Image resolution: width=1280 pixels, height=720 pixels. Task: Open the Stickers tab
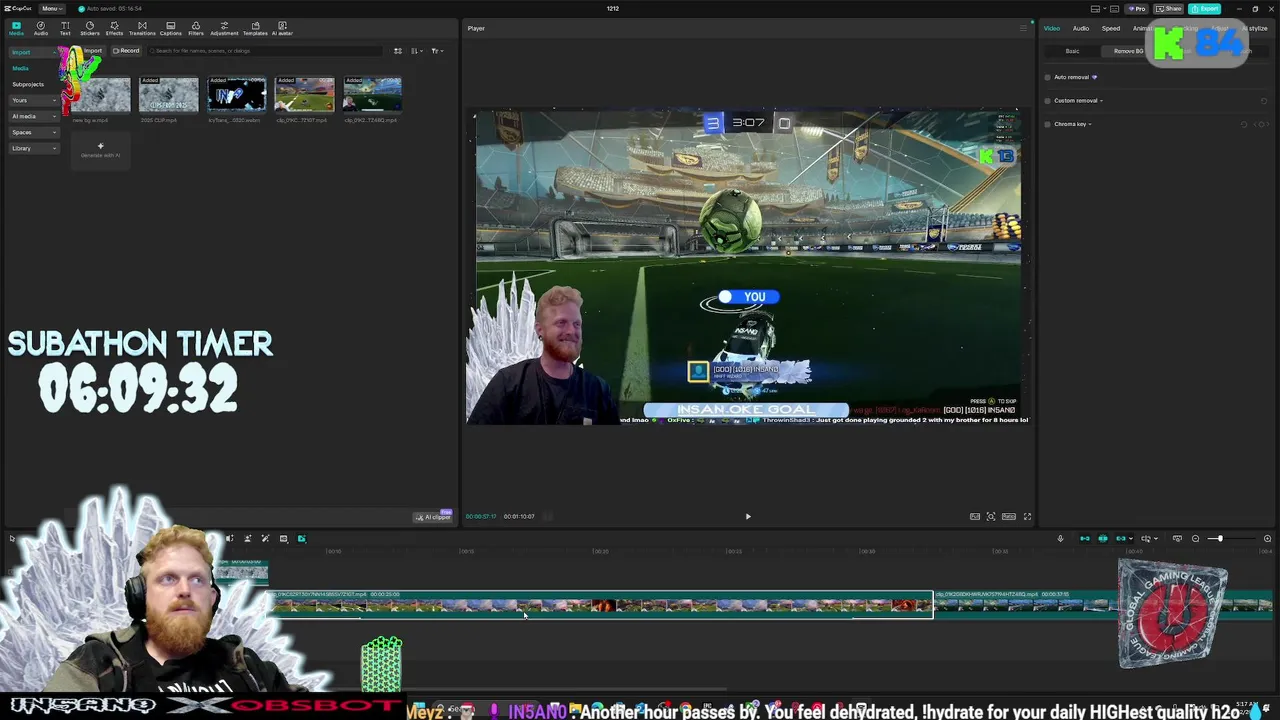tap(90, 28)
